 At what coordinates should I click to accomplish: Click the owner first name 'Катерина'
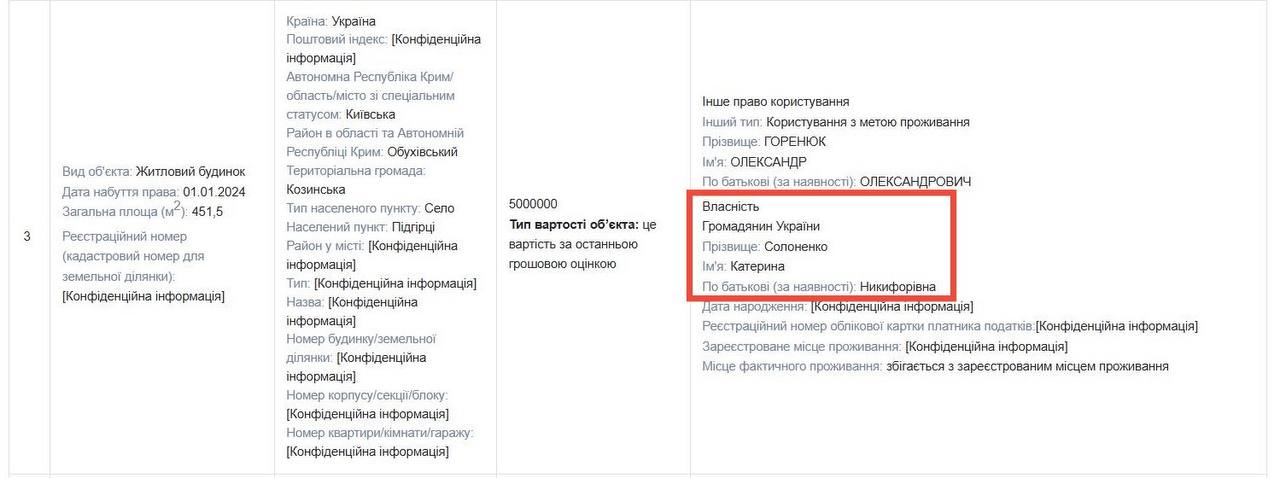coord(757,266)
